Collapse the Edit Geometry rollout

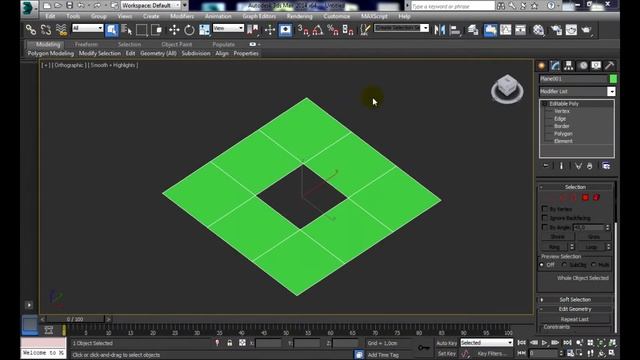point(575,309)
